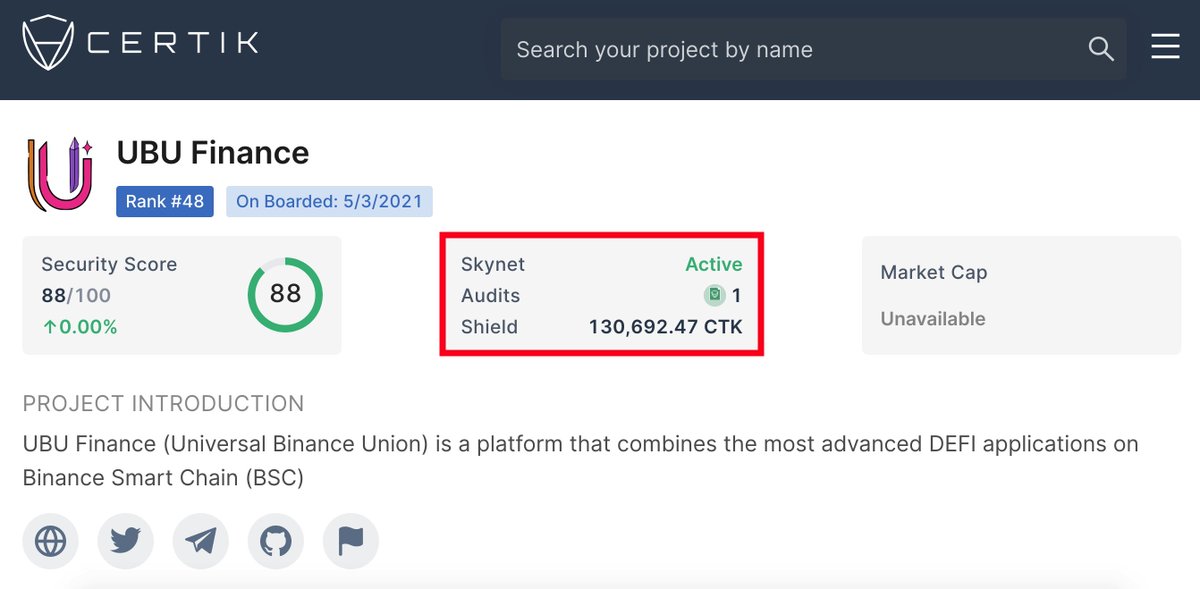Click the green audit badge icon
Viewport: 1200px width, 589px height.
(714, 295)
